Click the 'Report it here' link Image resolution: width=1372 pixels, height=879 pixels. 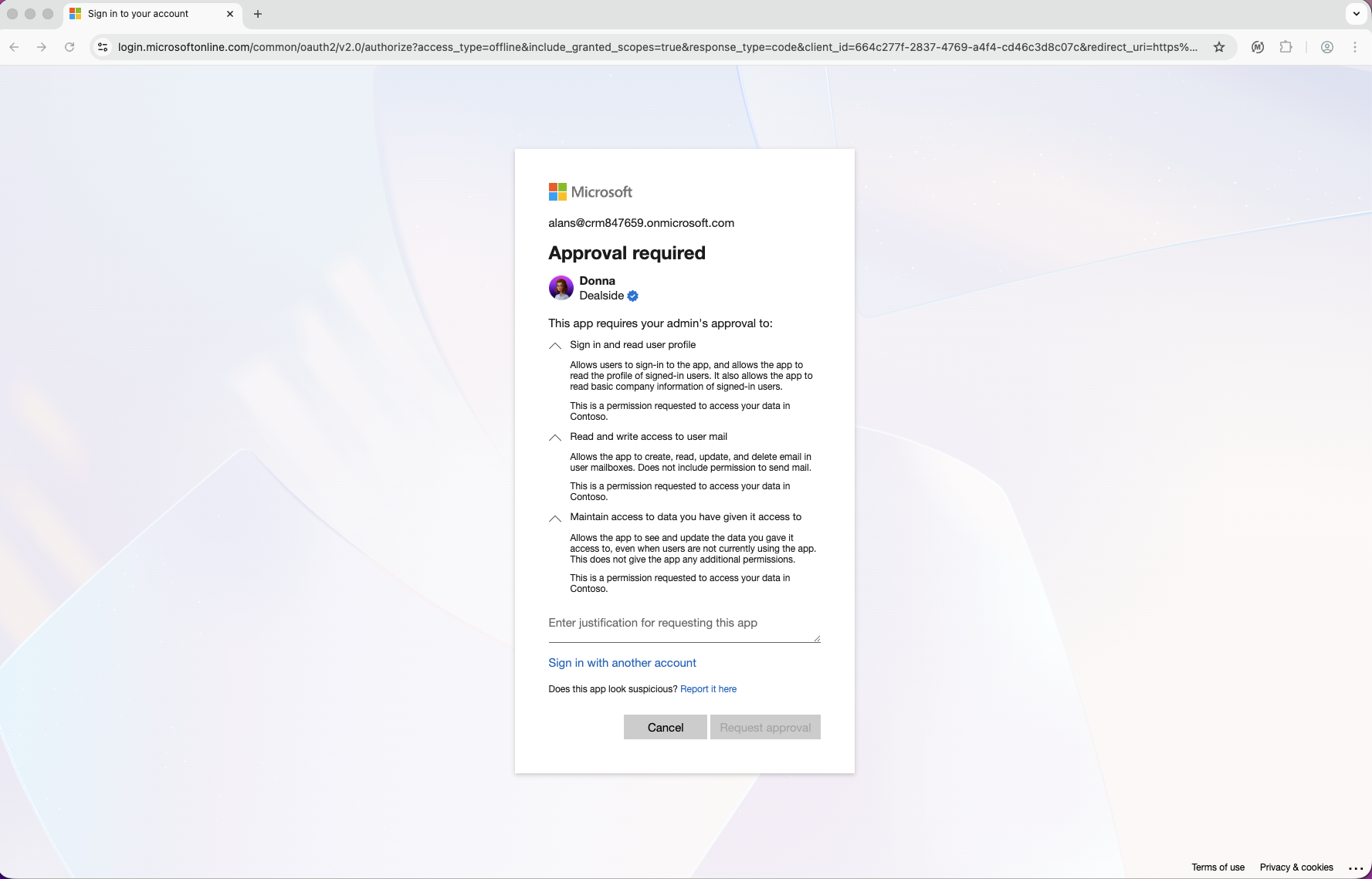[x=708, y=689]
